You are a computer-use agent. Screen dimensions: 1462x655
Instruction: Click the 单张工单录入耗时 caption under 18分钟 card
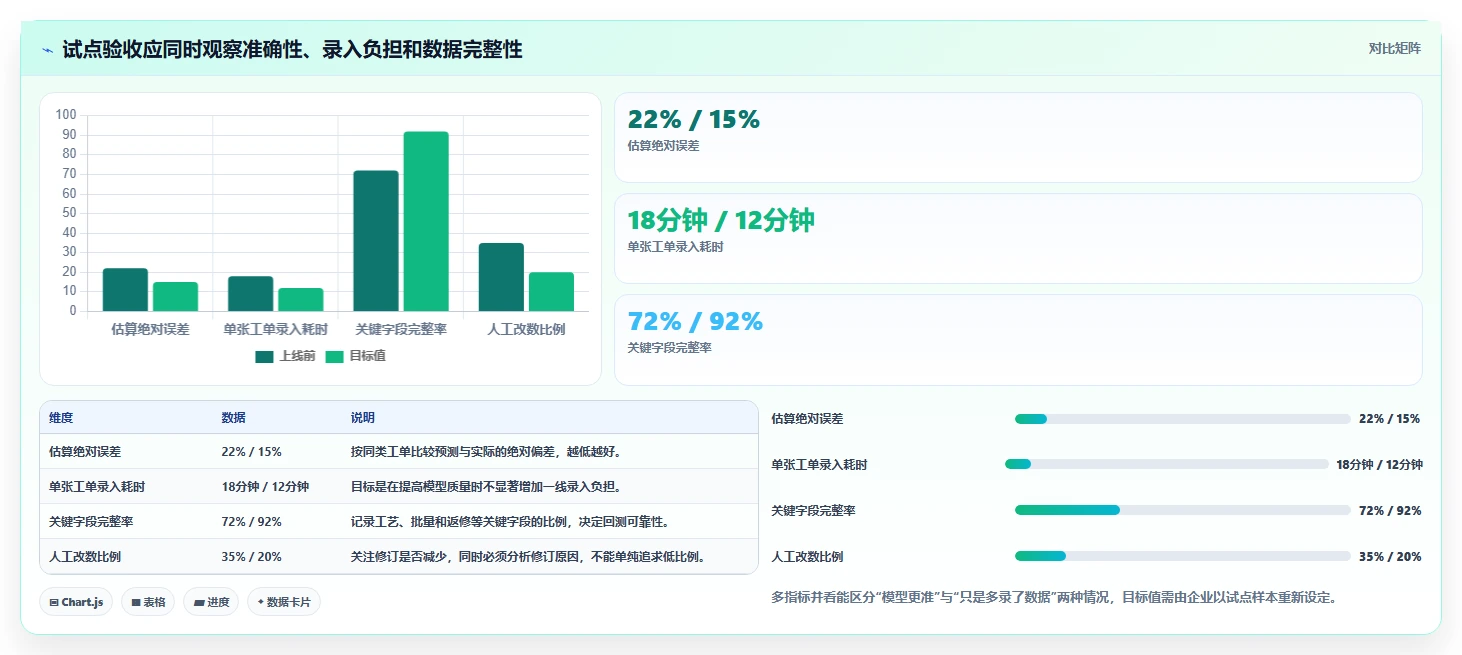(x=675, y=247)
